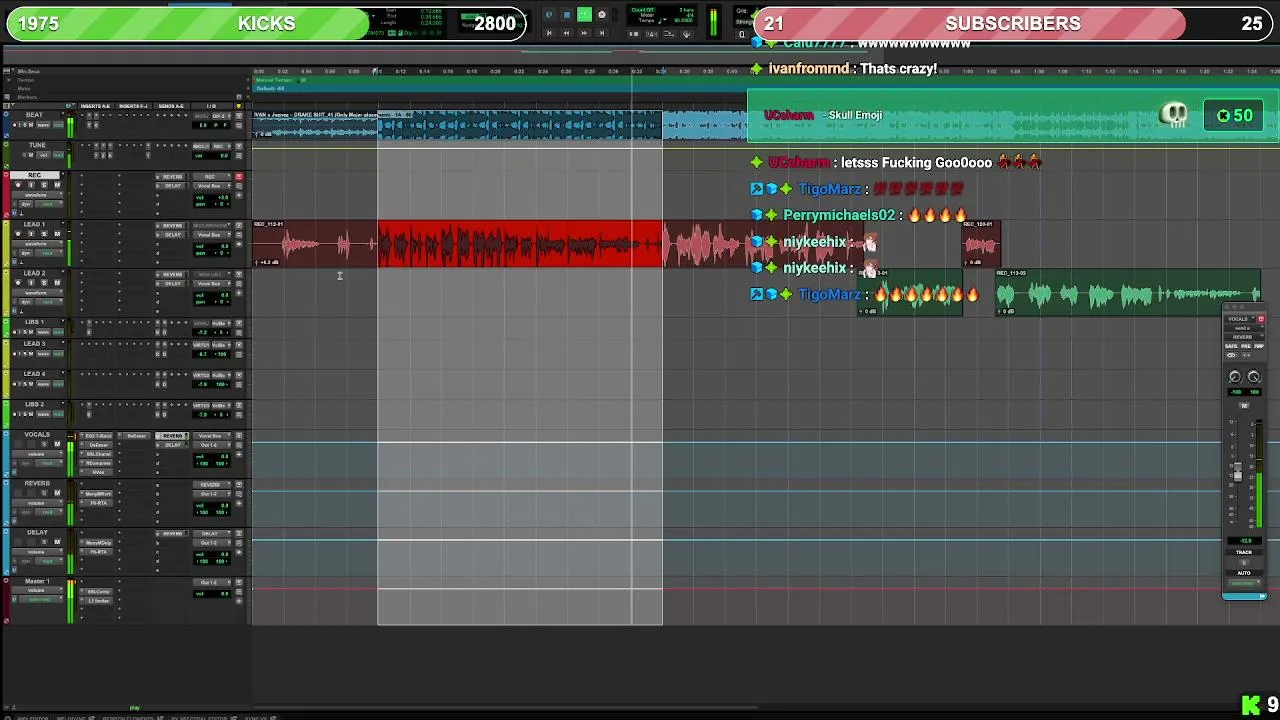
Task: Click the INSERTS A-E column header
Action: (95, 106)
